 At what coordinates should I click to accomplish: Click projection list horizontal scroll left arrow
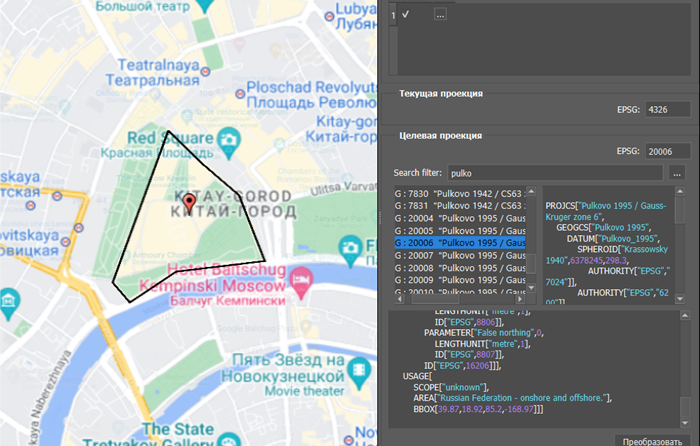(400, 299)
